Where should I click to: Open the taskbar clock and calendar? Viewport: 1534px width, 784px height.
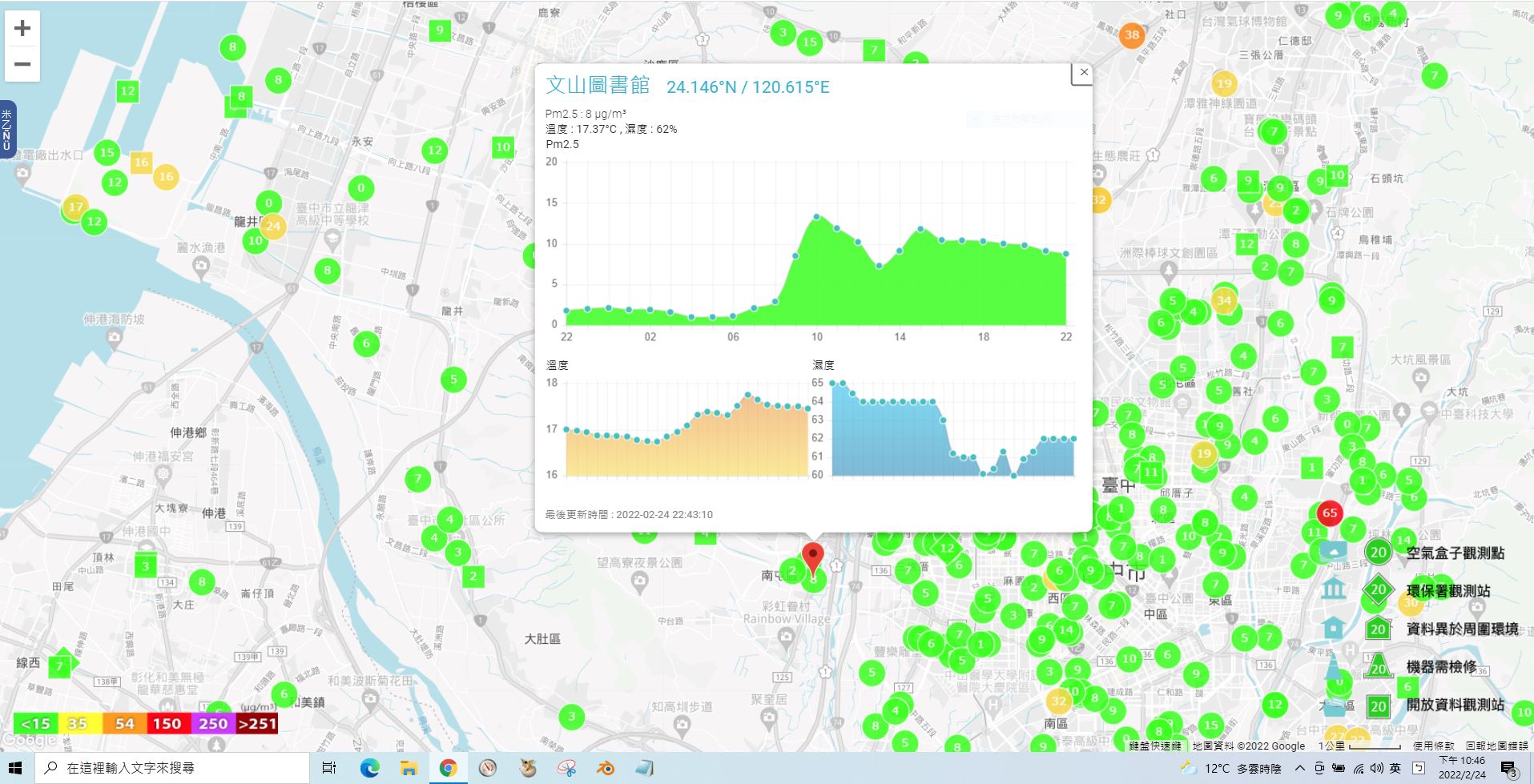(1462, 768)
